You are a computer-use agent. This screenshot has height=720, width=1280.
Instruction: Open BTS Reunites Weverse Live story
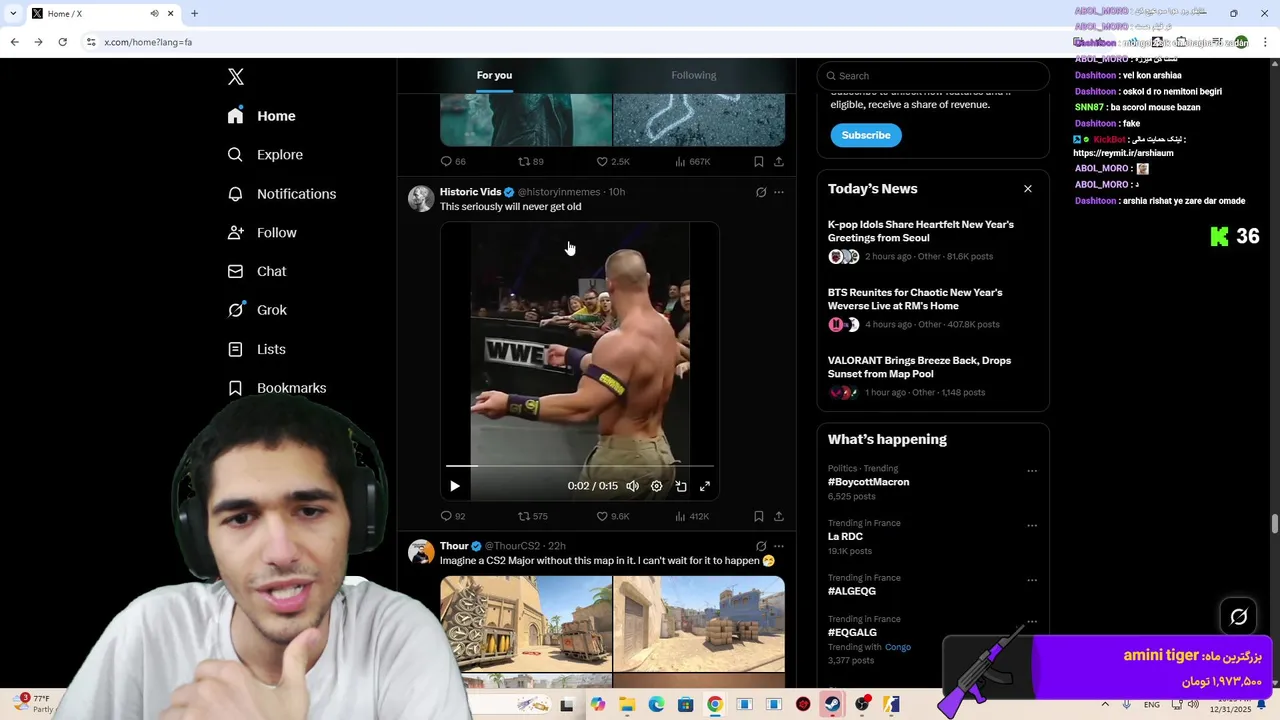(915, 299)
